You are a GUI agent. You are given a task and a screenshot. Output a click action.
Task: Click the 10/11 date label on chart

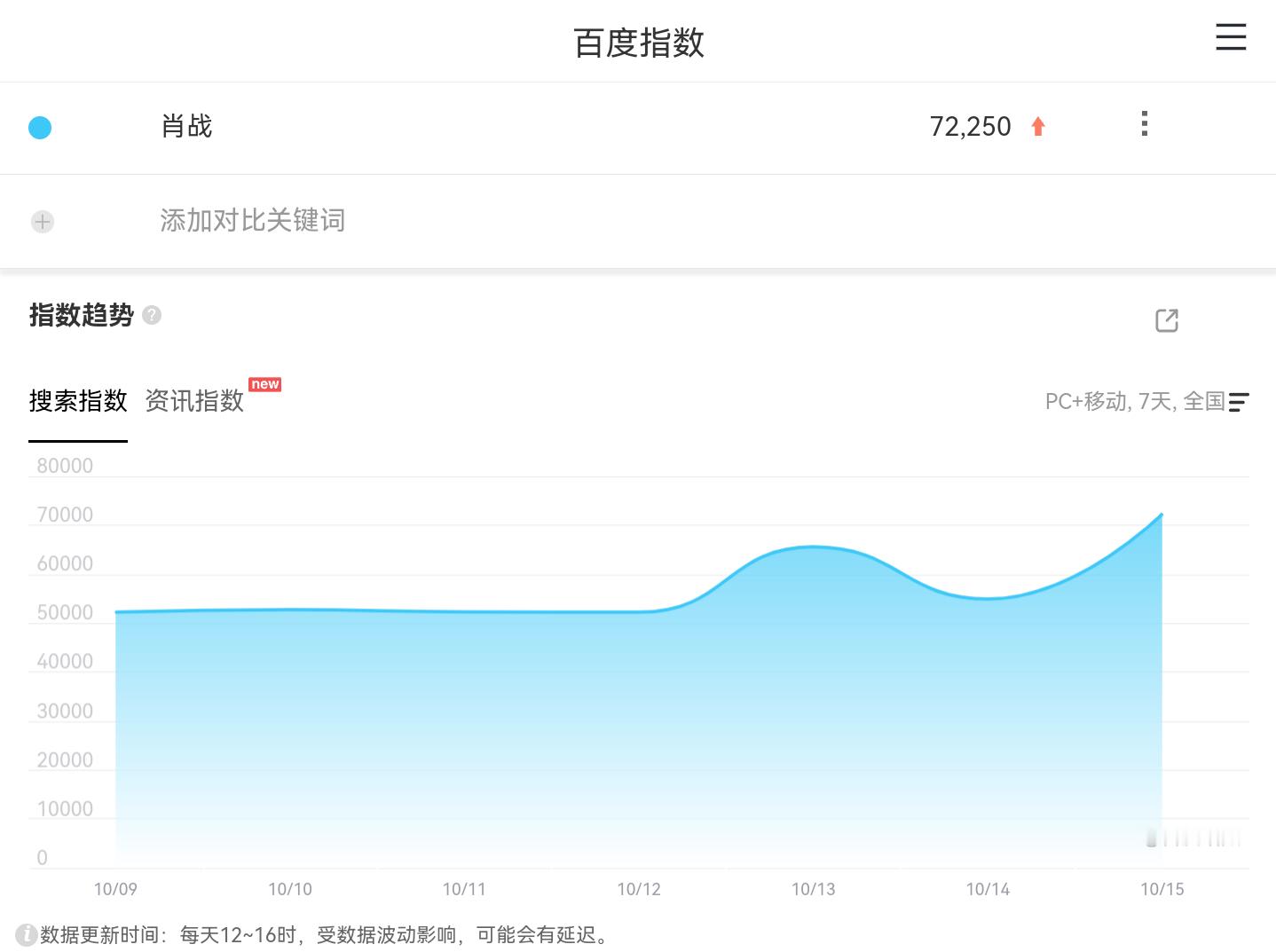click(x=464, y=889)
